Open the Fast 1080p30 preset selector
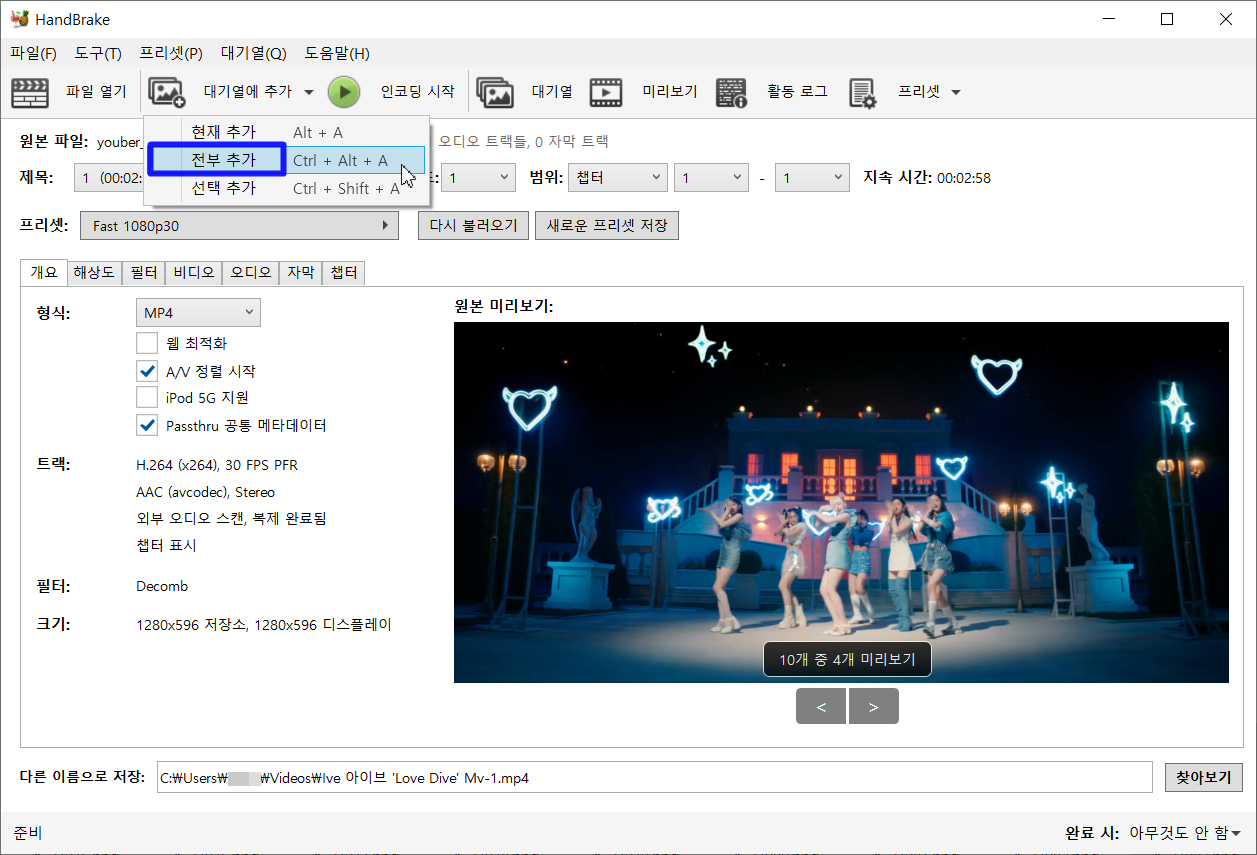The width and height of the screenshot is (1257, 855). click(239, 226)
